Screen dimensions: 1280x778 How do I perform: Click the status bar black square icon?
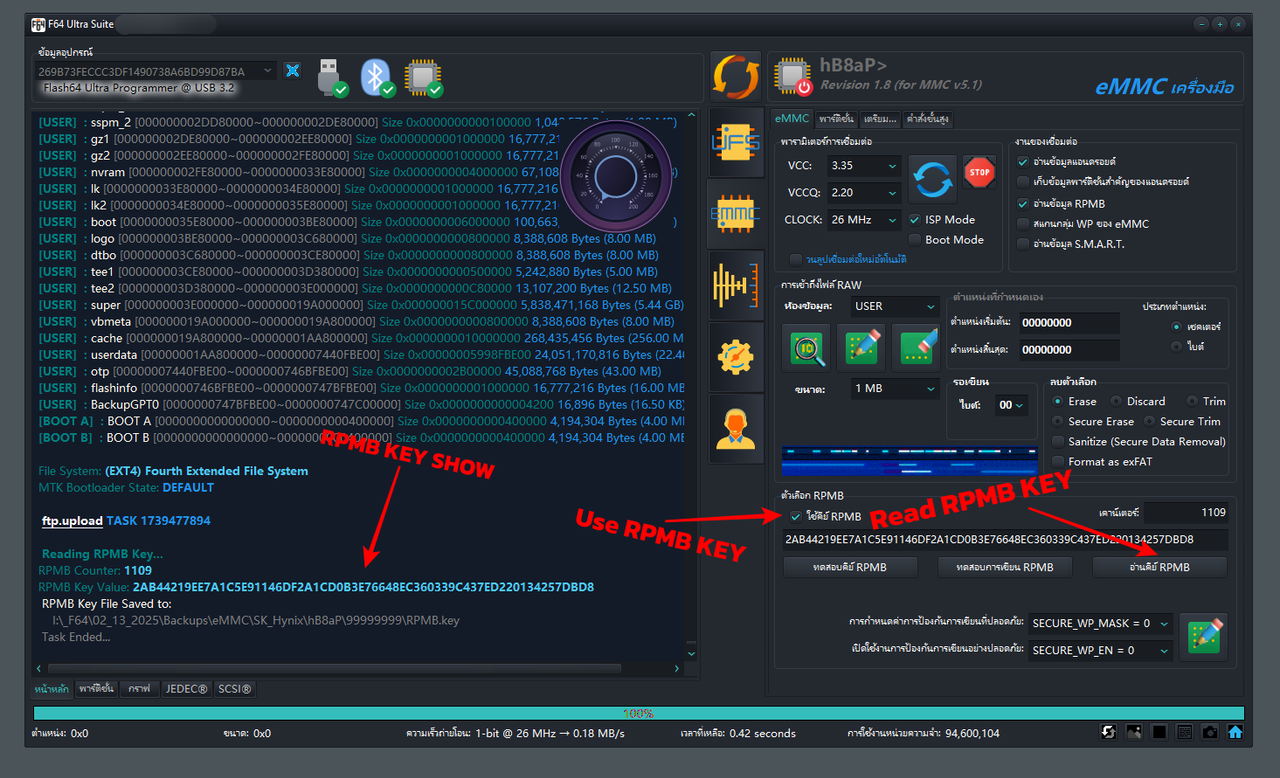[1159, 732]
